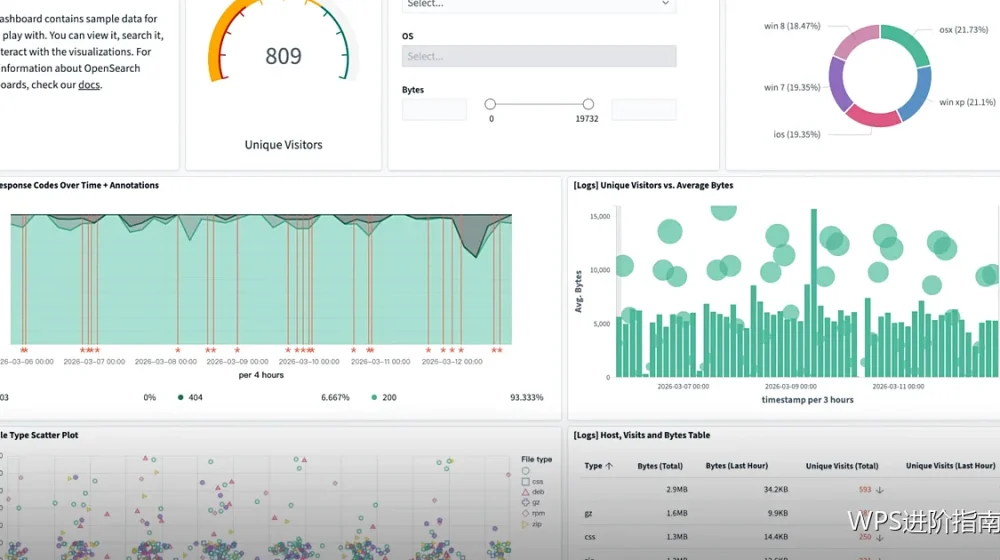Sort by Unique Visits (Total) column header

click(842, 466)
